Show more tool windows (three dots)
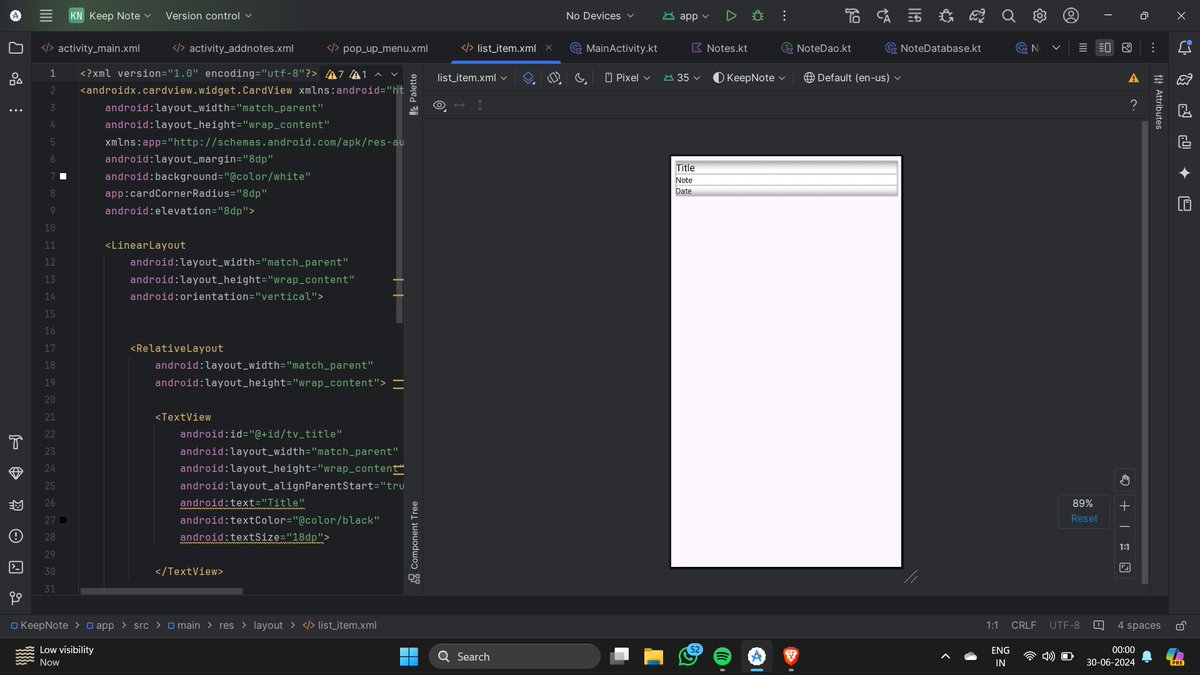Screen dimensions: 1200x675 tap(15, 109)
